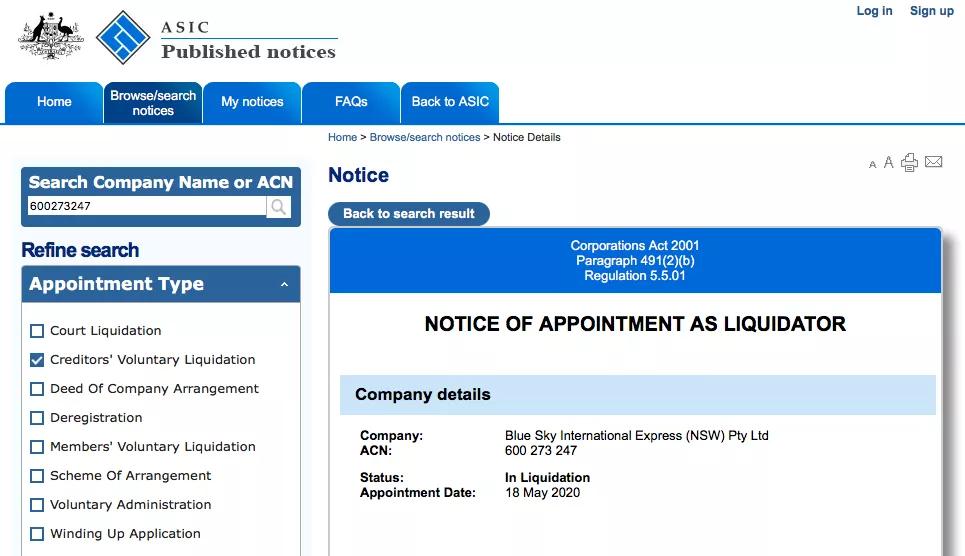Go to the Home tab
Screen dimensions: 965x556
coord(54,102)
